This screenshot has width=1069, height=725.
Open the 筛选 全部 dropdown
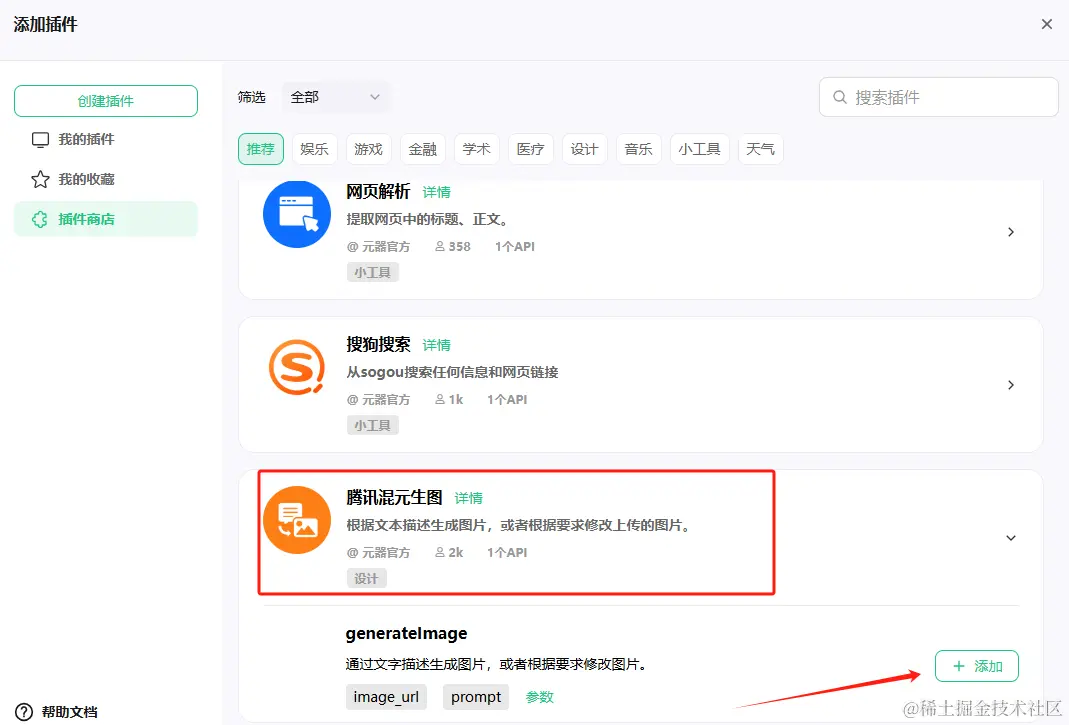click(x=335, y=97)
